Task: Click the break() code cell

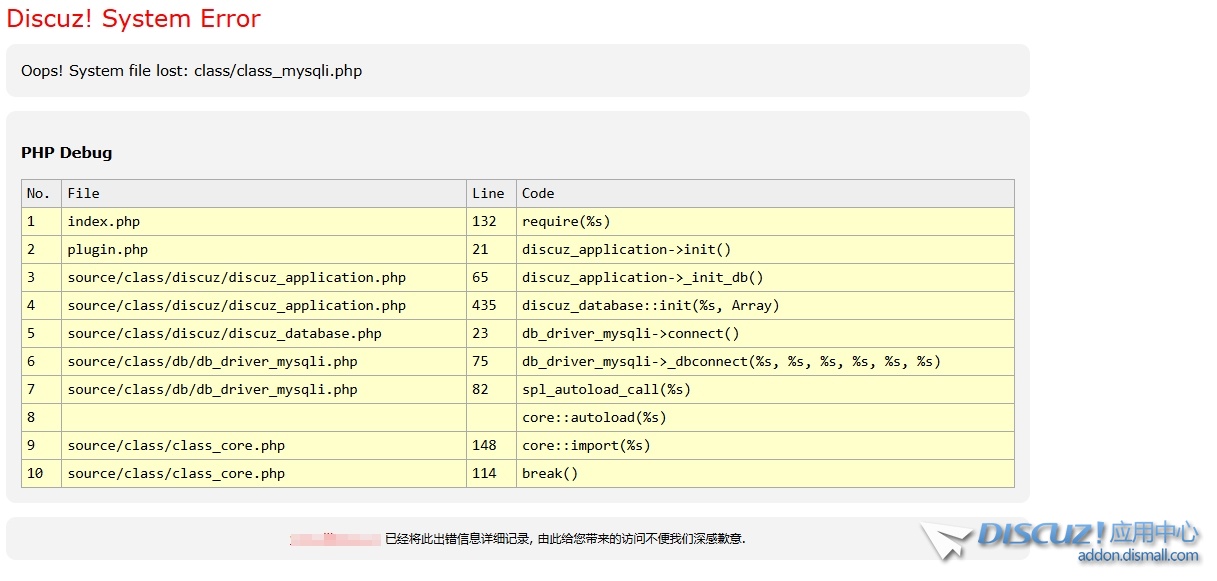Action: pos(550,473)
